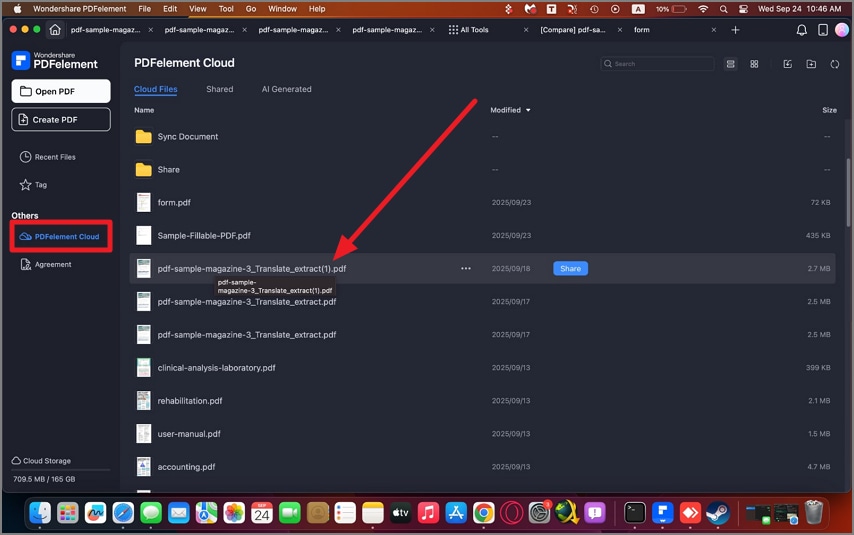This screenshot has width=854, height=535.
Task: Open Tag in the sidebar
Action: point(33,185)
